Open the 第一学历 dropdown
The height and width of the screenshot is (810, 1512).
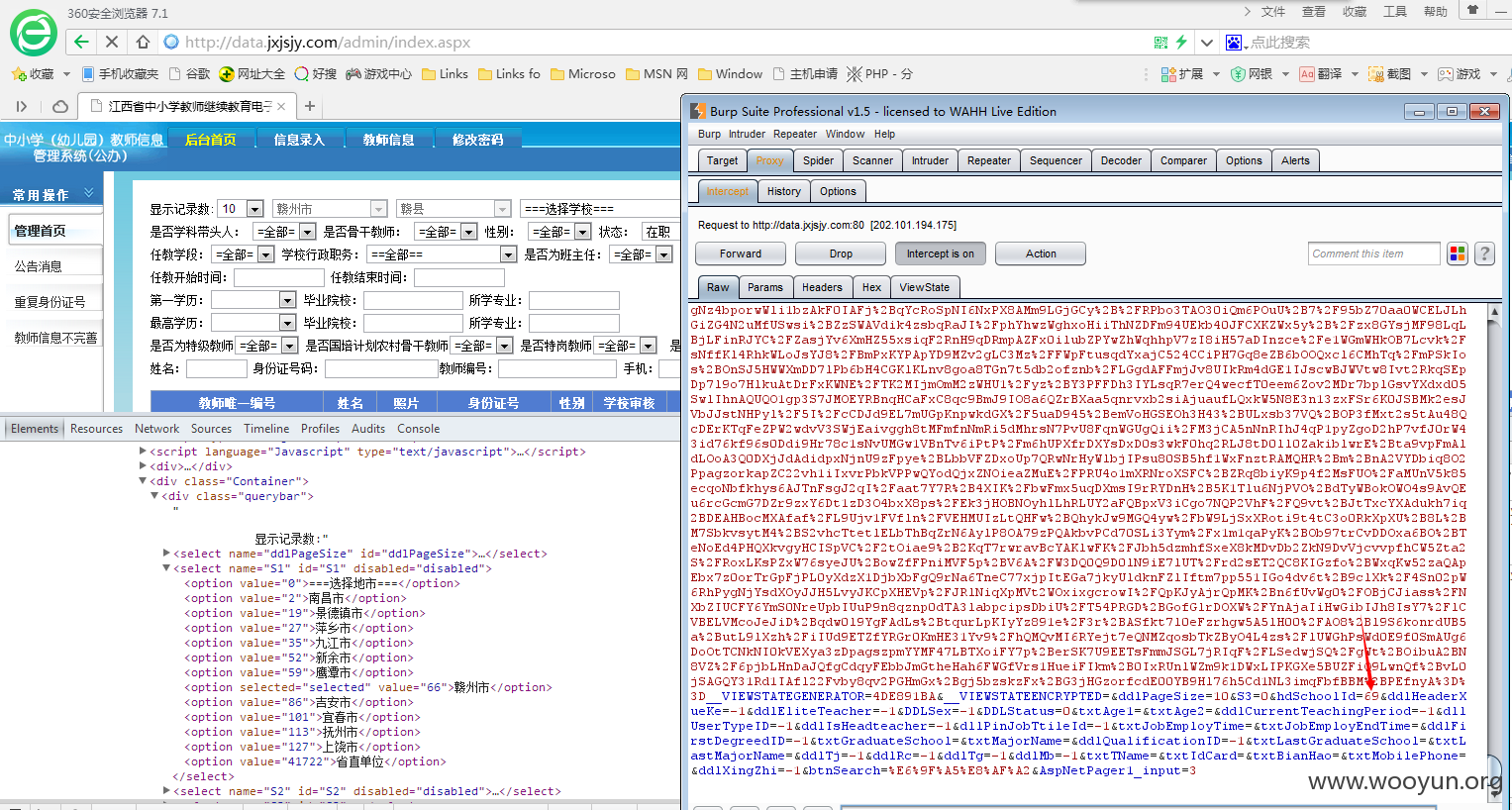point(287,300)
